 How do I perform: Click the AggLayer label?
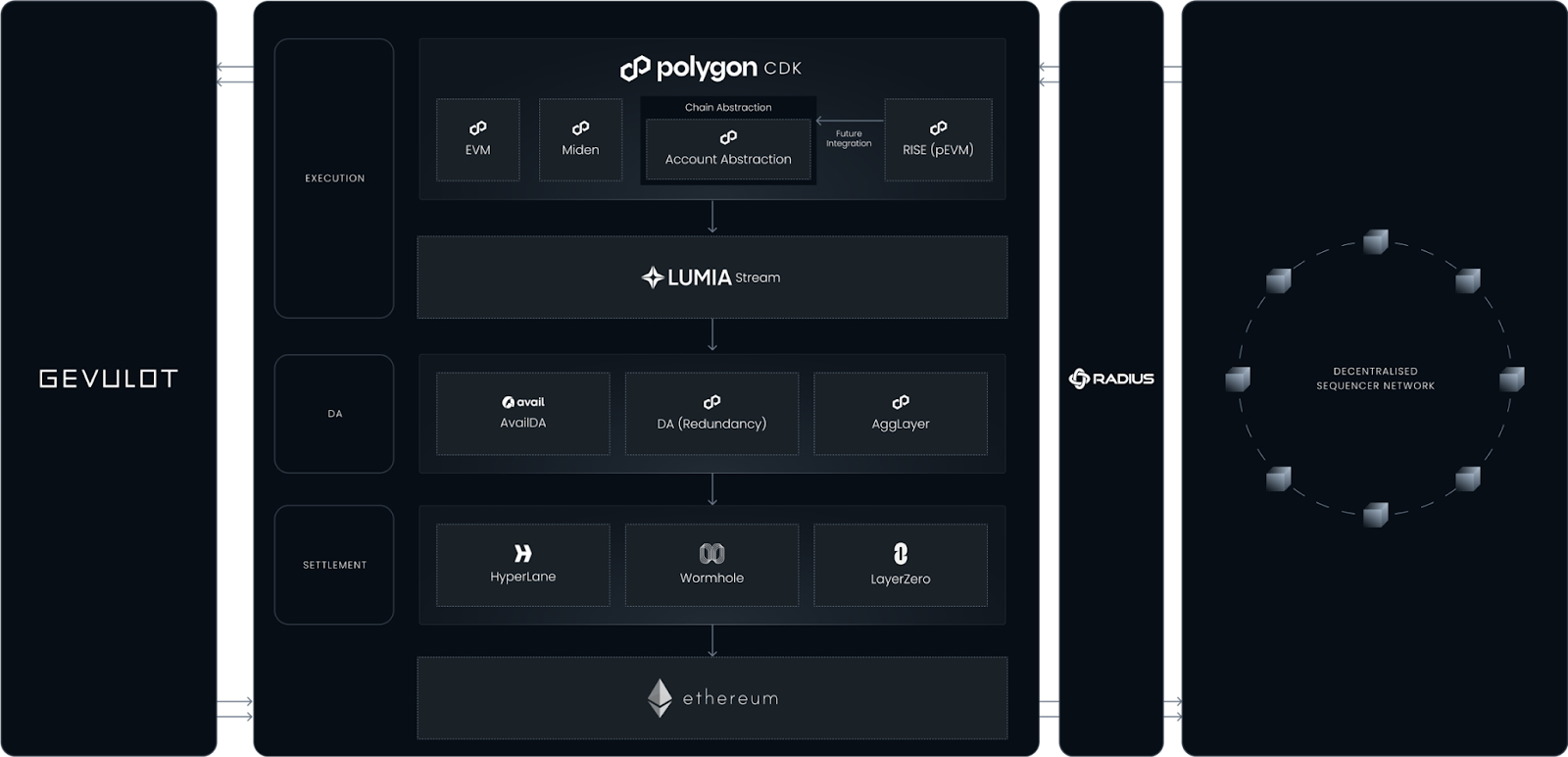pyautogui.click(x=901, y=424)
